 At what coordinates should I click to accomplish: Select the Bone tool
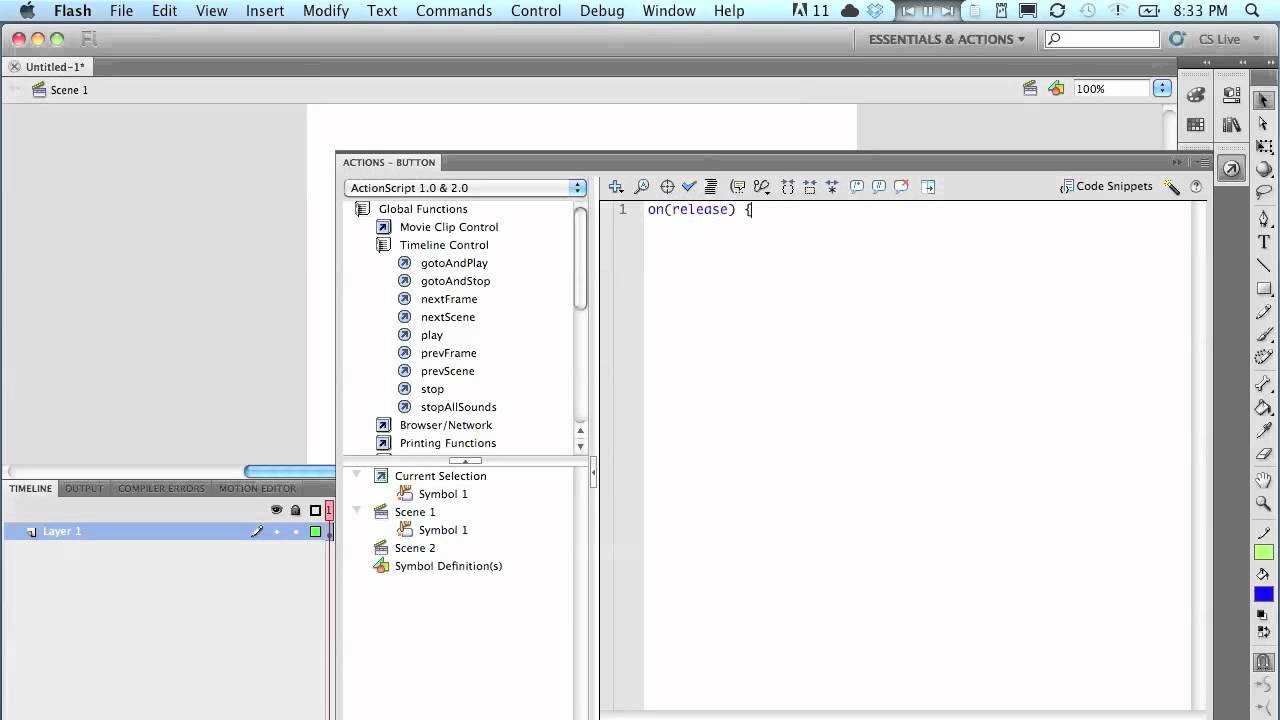coord(1264,384)
